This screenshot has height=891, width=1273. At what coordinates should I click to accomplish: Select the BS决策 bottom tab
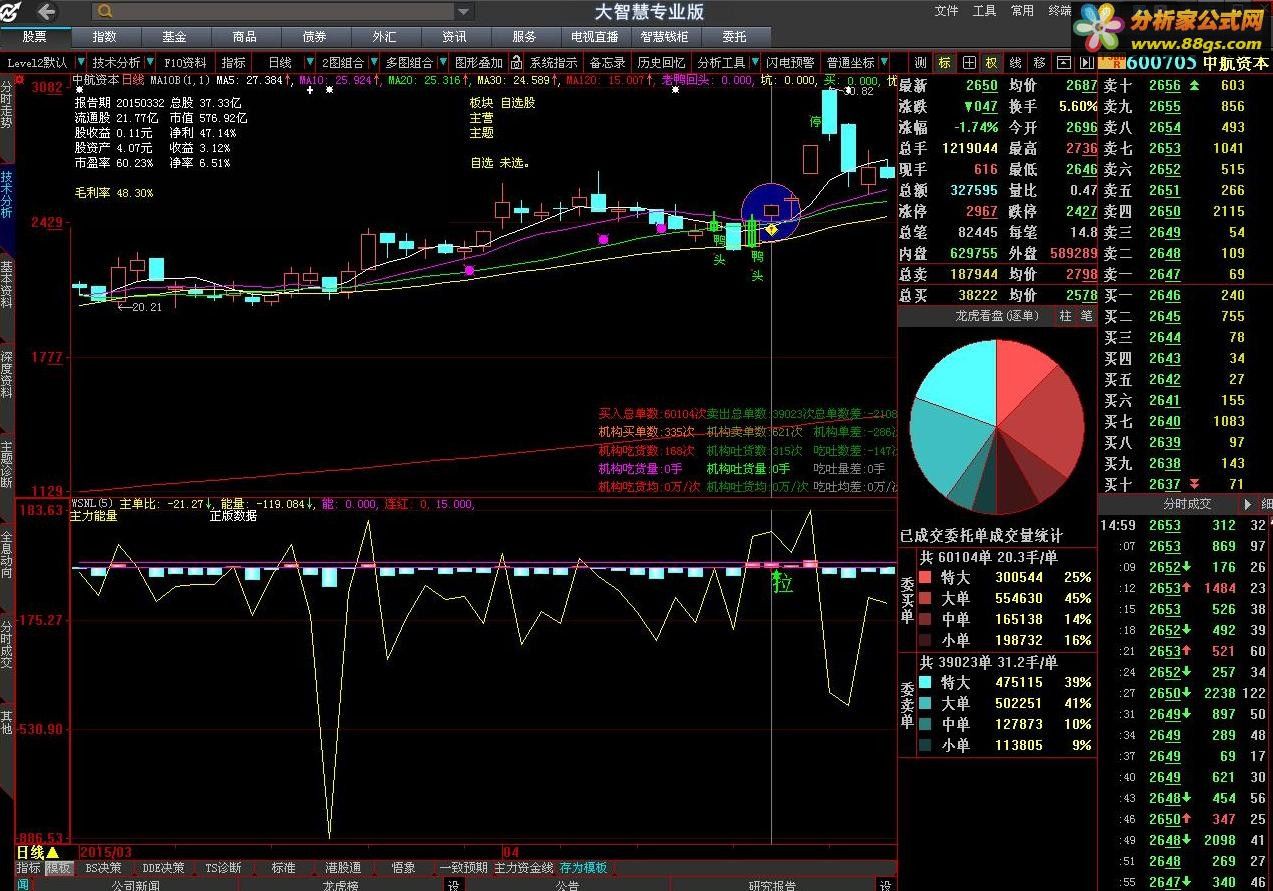(103, 868)
